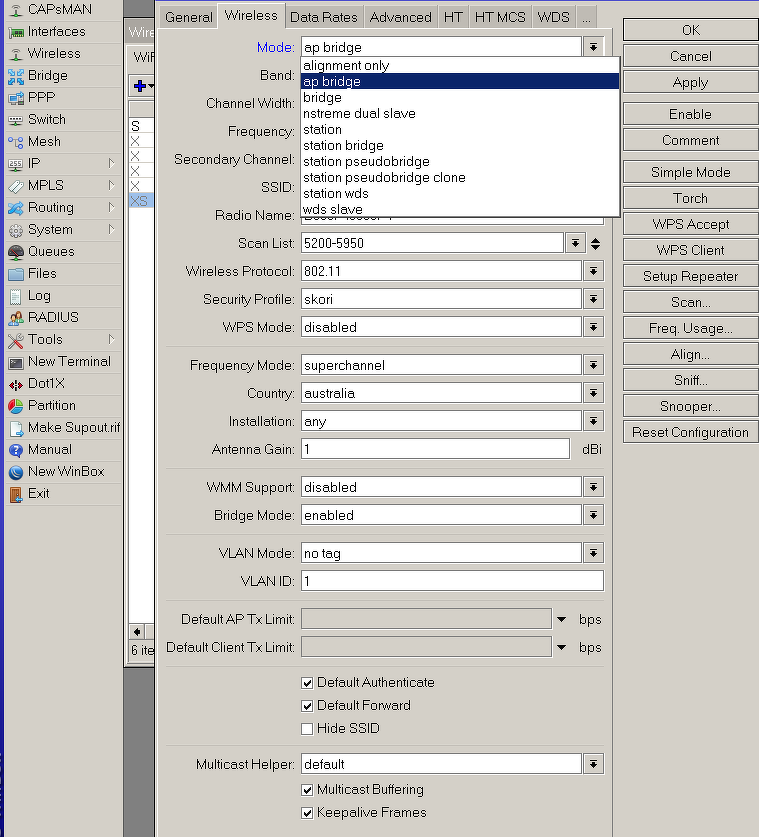Click the Make Supout.rif icon
759x837 pixels.
[16, 428]
